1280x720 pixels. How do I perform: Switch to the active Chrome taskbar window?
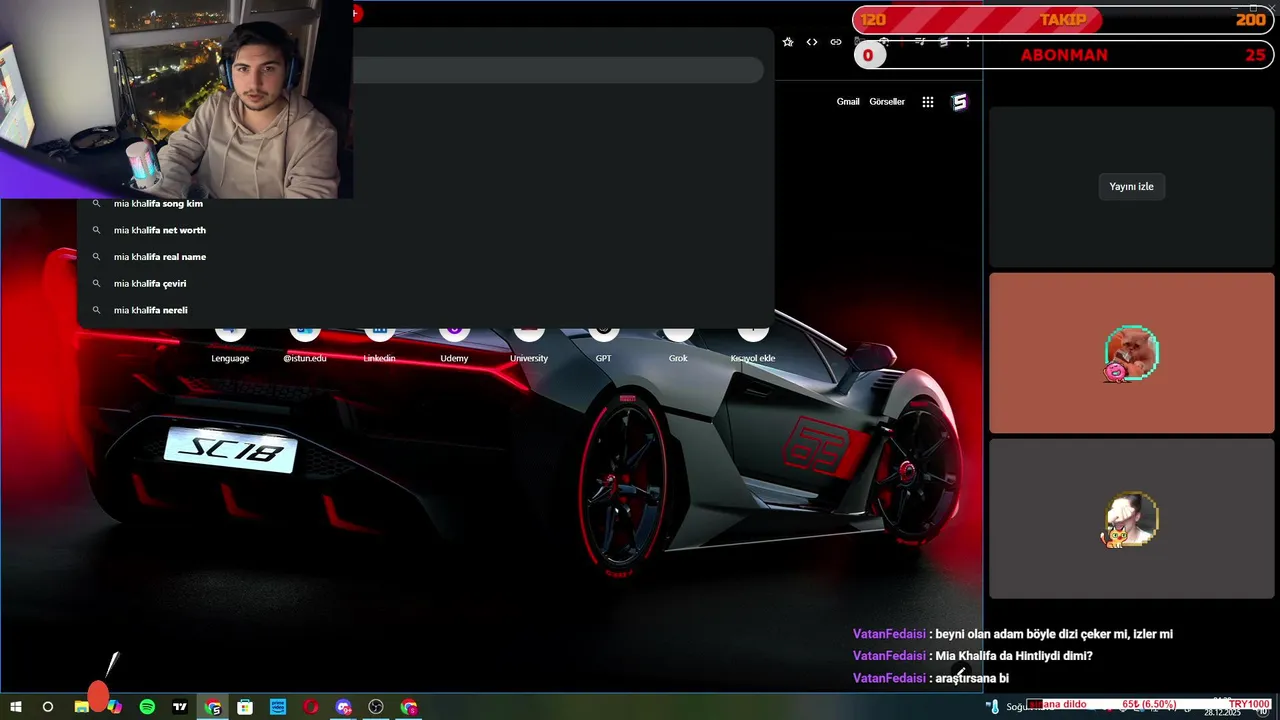tap(213, 707)
